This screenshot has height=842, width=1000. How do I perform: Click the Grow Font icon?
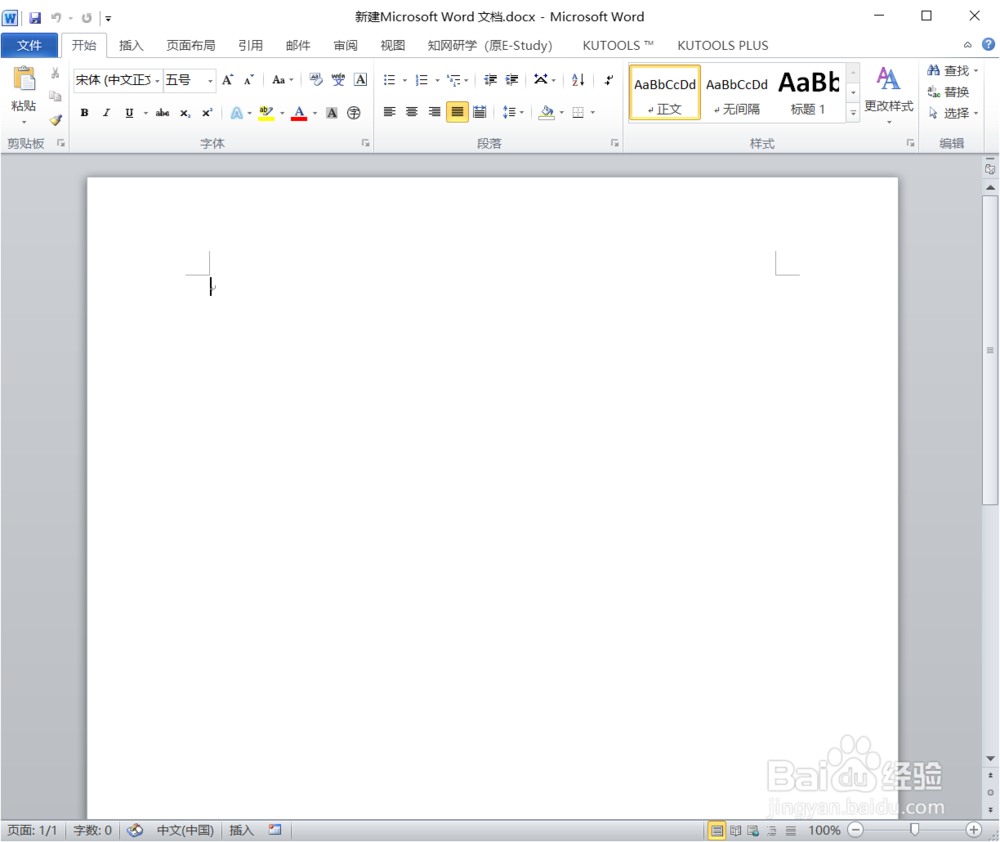point(228,80)
